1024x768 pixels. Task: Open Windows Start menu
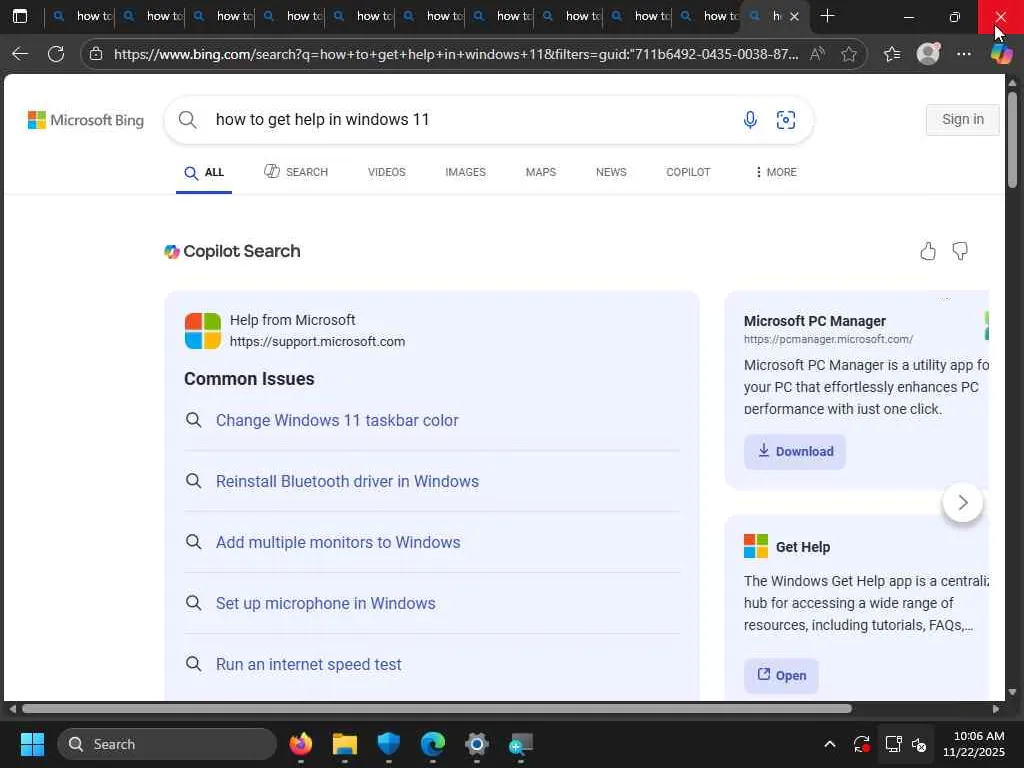point(32,744)
